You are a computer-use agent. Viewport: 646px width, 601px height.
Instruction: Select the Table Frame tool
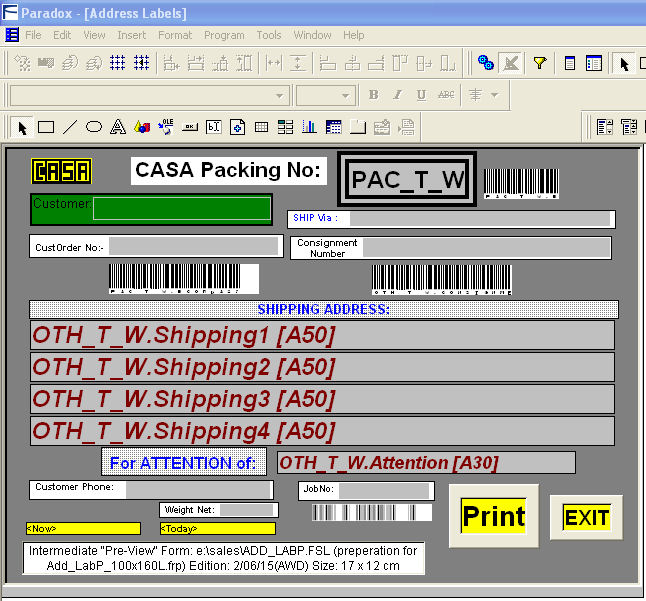261,127
